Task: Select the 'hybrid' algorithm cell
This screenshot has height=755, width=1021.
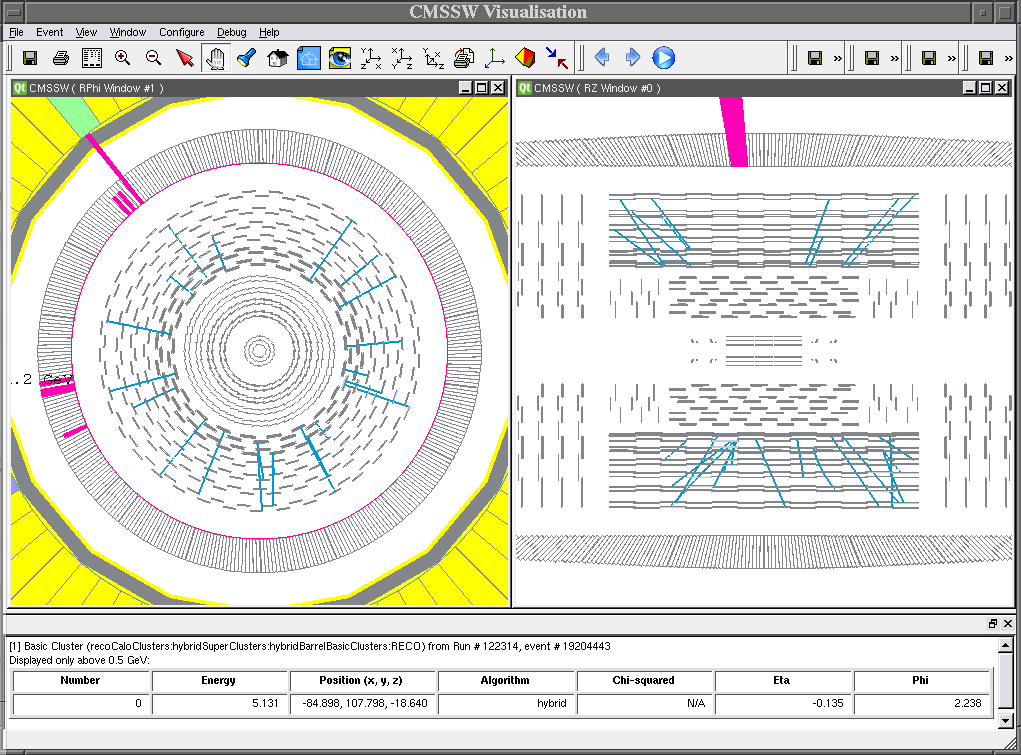Action: [506, 704]
